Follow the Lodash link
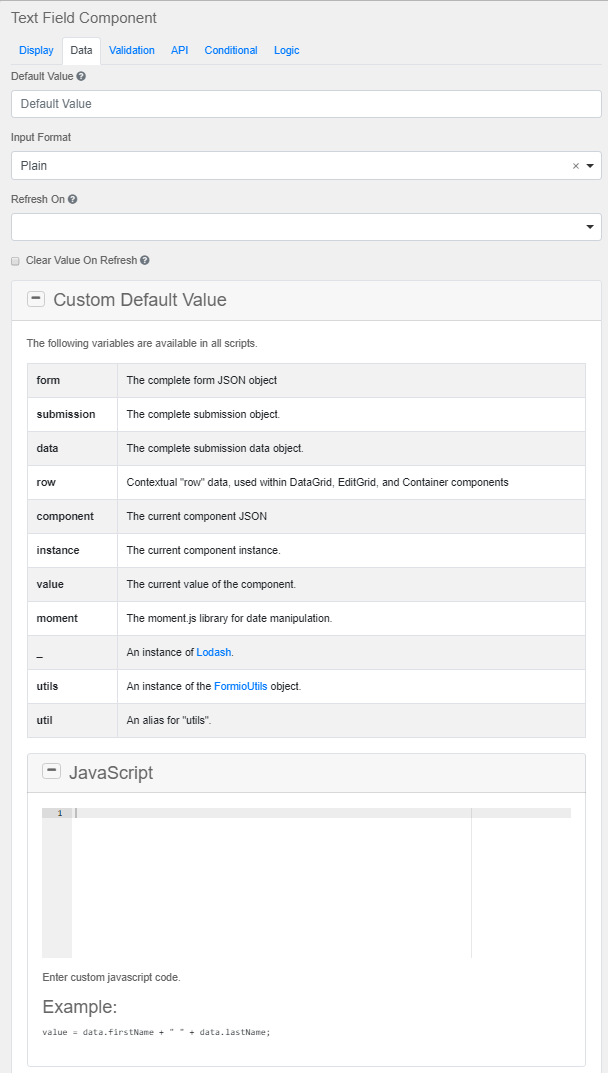The image size is (608, 1073). coord(214,652)
